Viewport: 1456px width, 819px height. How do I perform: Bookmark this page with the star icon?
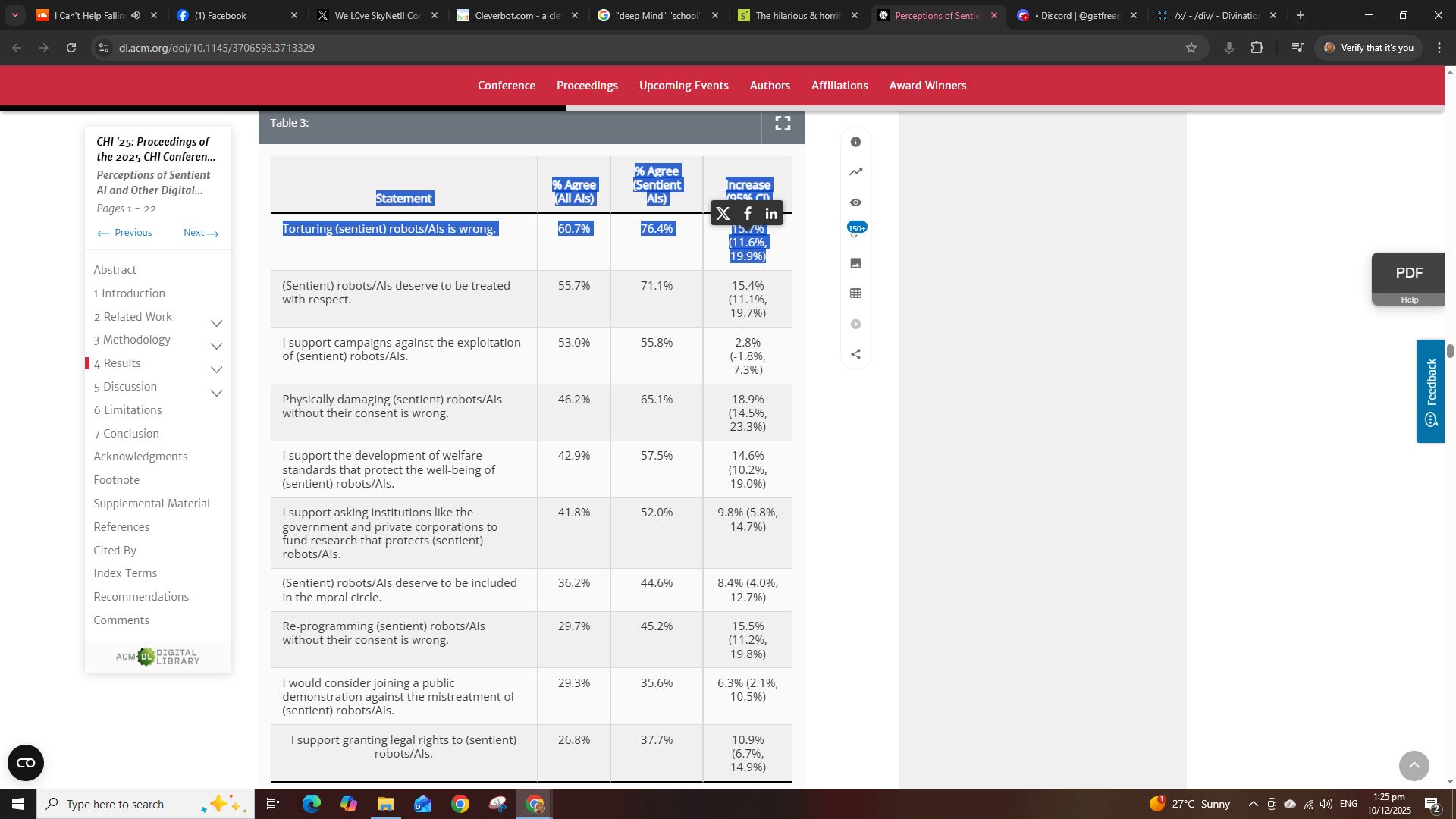click(1191, 48)
